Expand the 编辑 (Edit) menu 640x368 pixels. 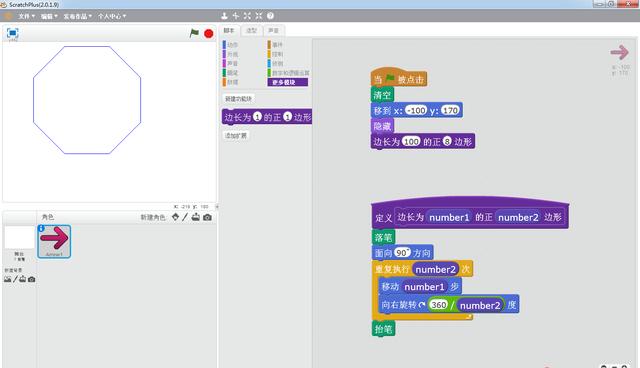coord(49,16)
